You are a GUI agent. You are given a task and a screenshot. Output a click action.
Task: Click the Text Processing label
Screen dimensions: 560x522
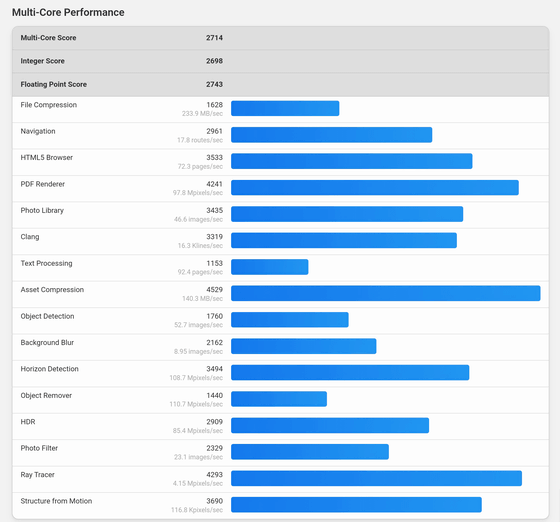pos(46,263)
